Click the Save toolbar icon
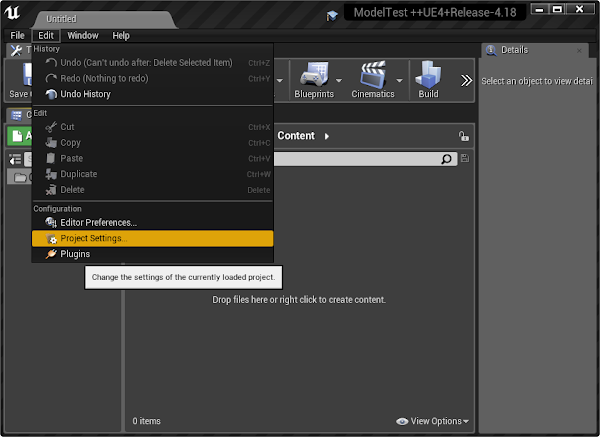Viewport: 600px width, 437px height. pyautogui.click(x=27, y=75)
